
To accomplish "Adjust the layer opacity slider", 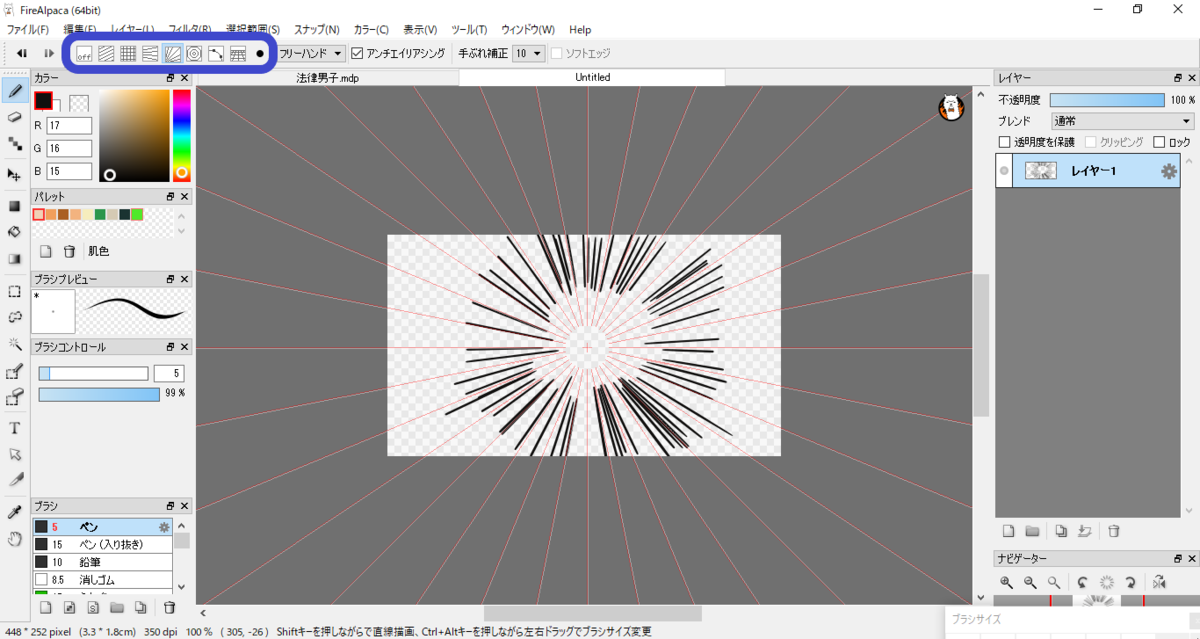I will [1107, 100].
